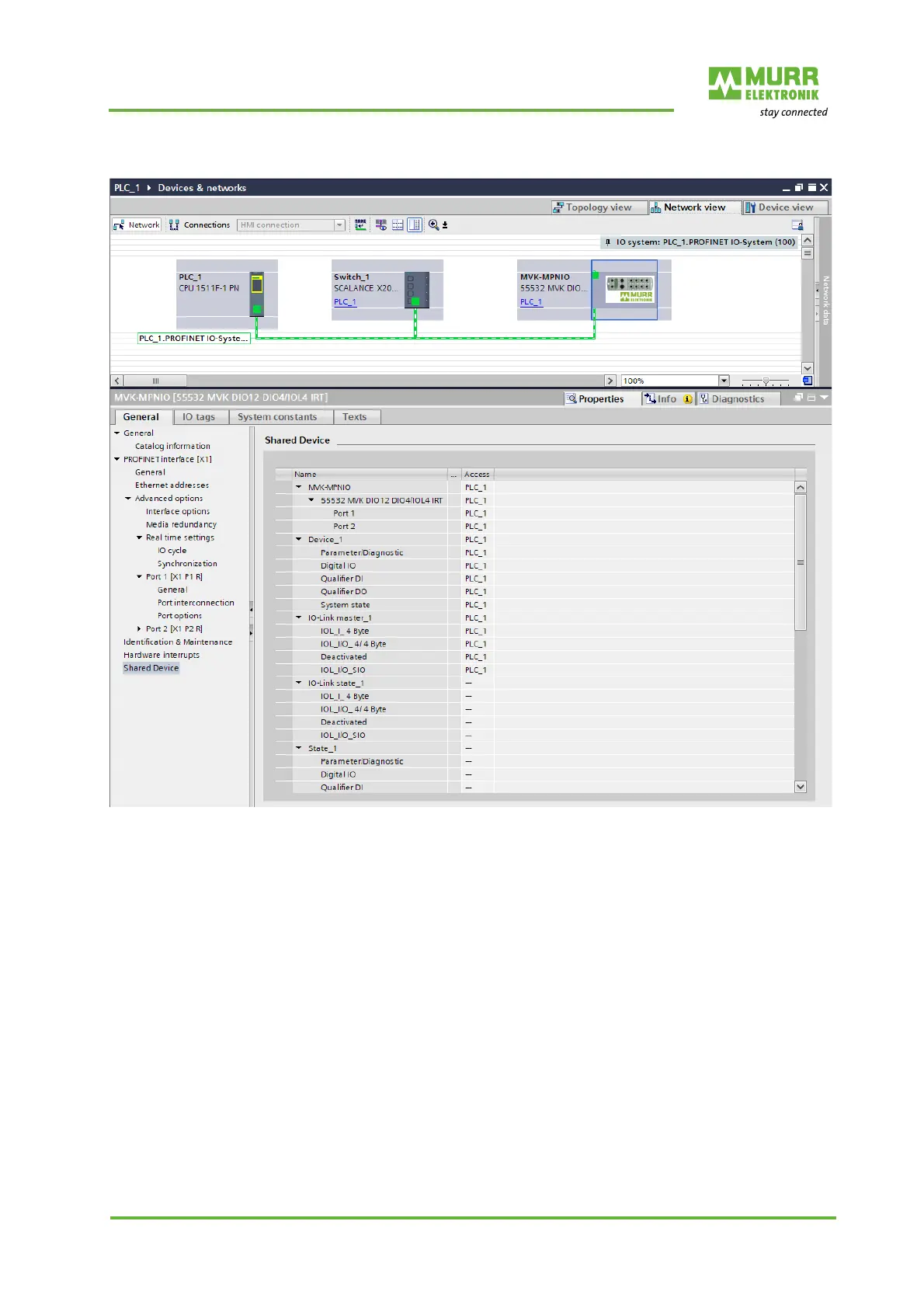Expand the Port 2 [X1 P2 R] node
The width and height of the screenshot is (924, 1308).
click(x=140, y=629)
